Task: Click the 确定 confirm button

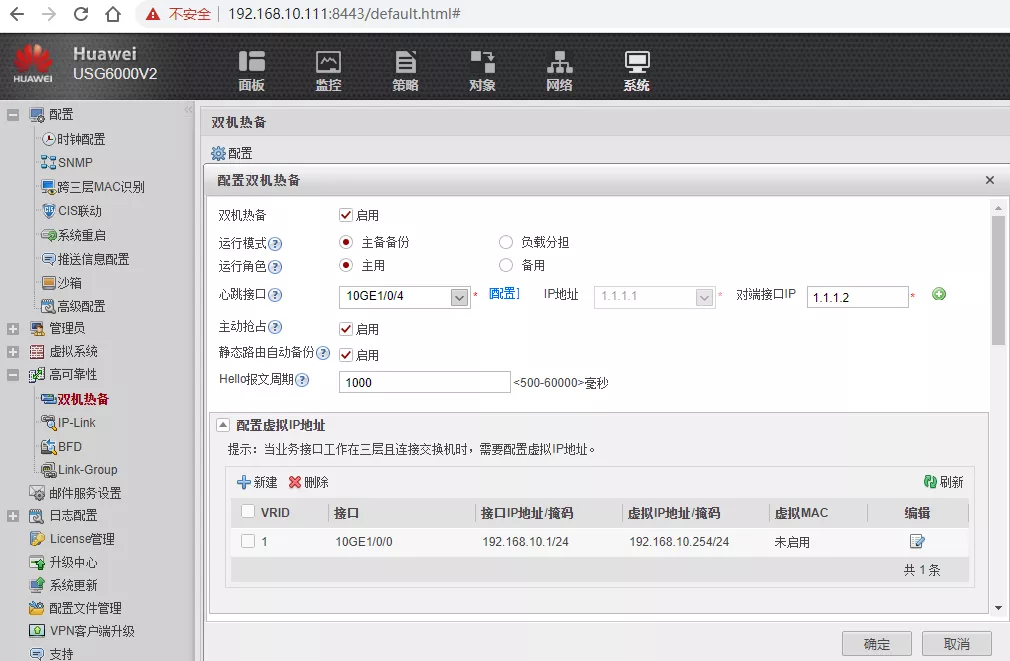Action: click(877, 643)
